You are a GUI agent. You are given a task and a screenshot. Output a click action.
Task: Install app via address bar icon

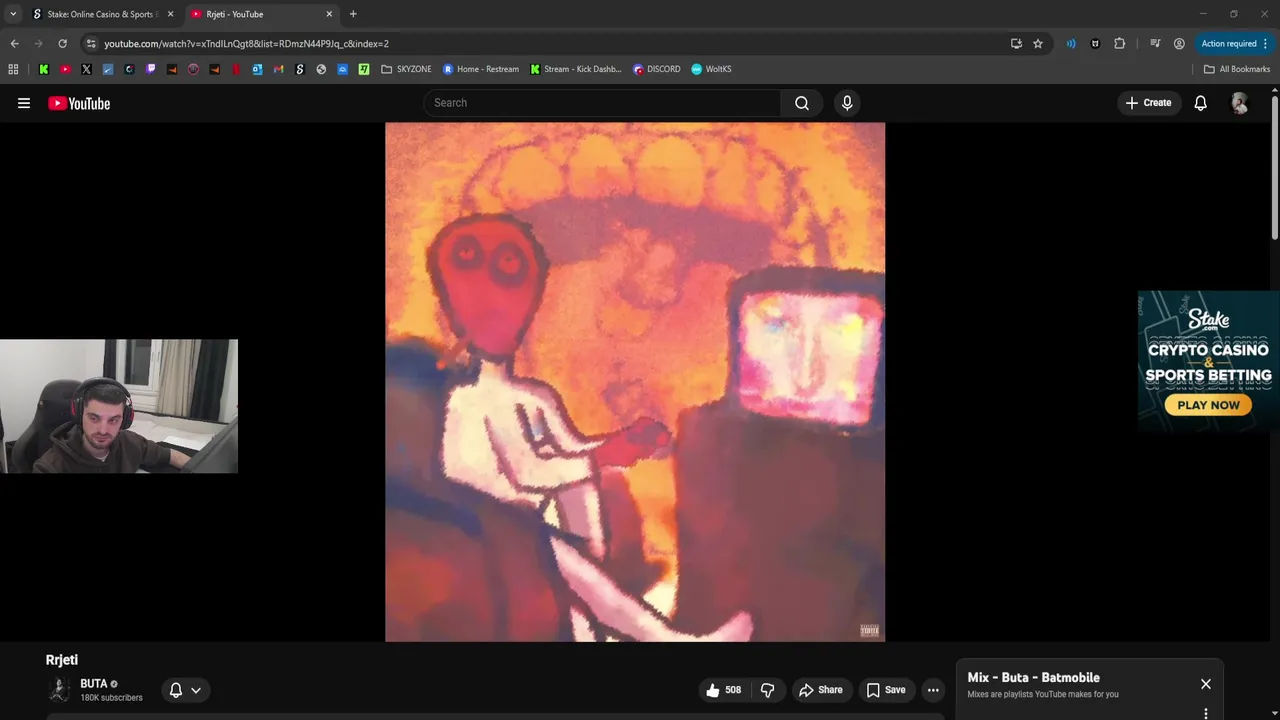tap(1016, 44)
